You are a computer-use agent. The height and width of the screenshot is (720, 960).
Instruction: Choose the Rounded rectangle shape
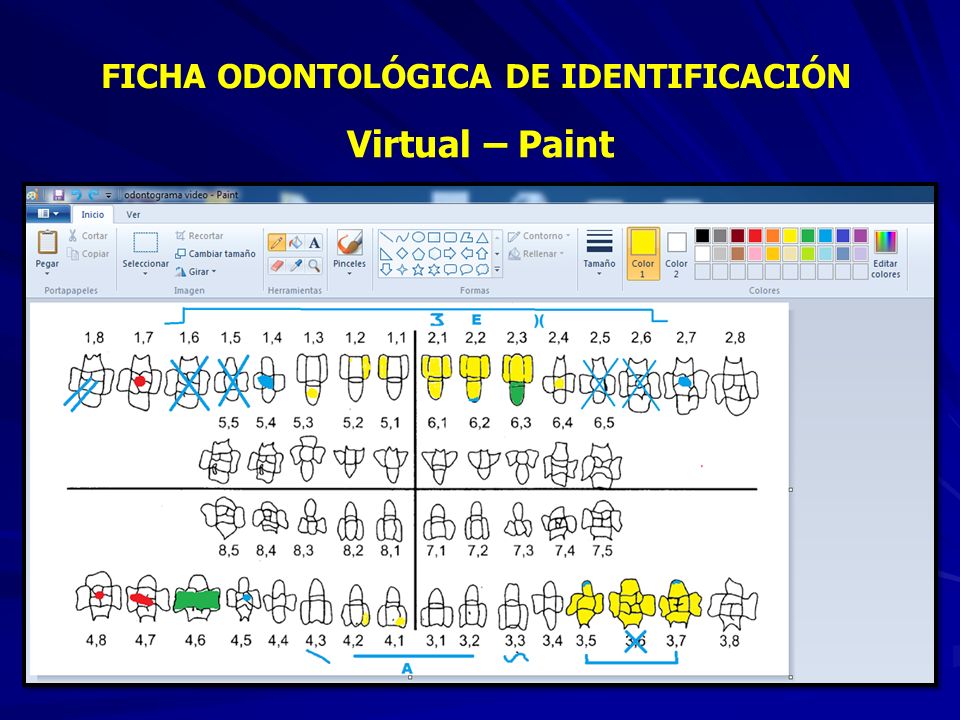[x=450, y=238]
